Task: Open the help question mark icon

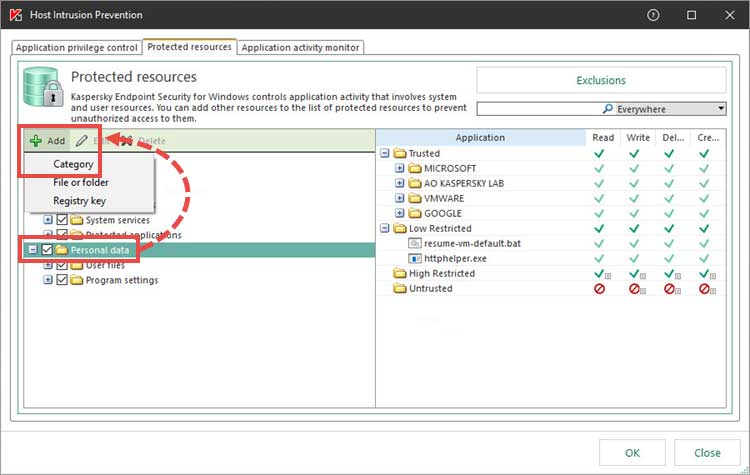Action: coord(653,15)
